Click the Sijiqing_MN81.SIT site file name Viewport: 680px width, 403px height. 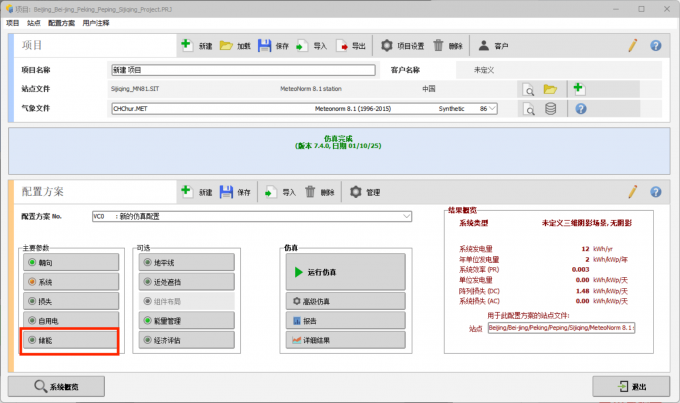pyautogui.click(x=135, y=89)
